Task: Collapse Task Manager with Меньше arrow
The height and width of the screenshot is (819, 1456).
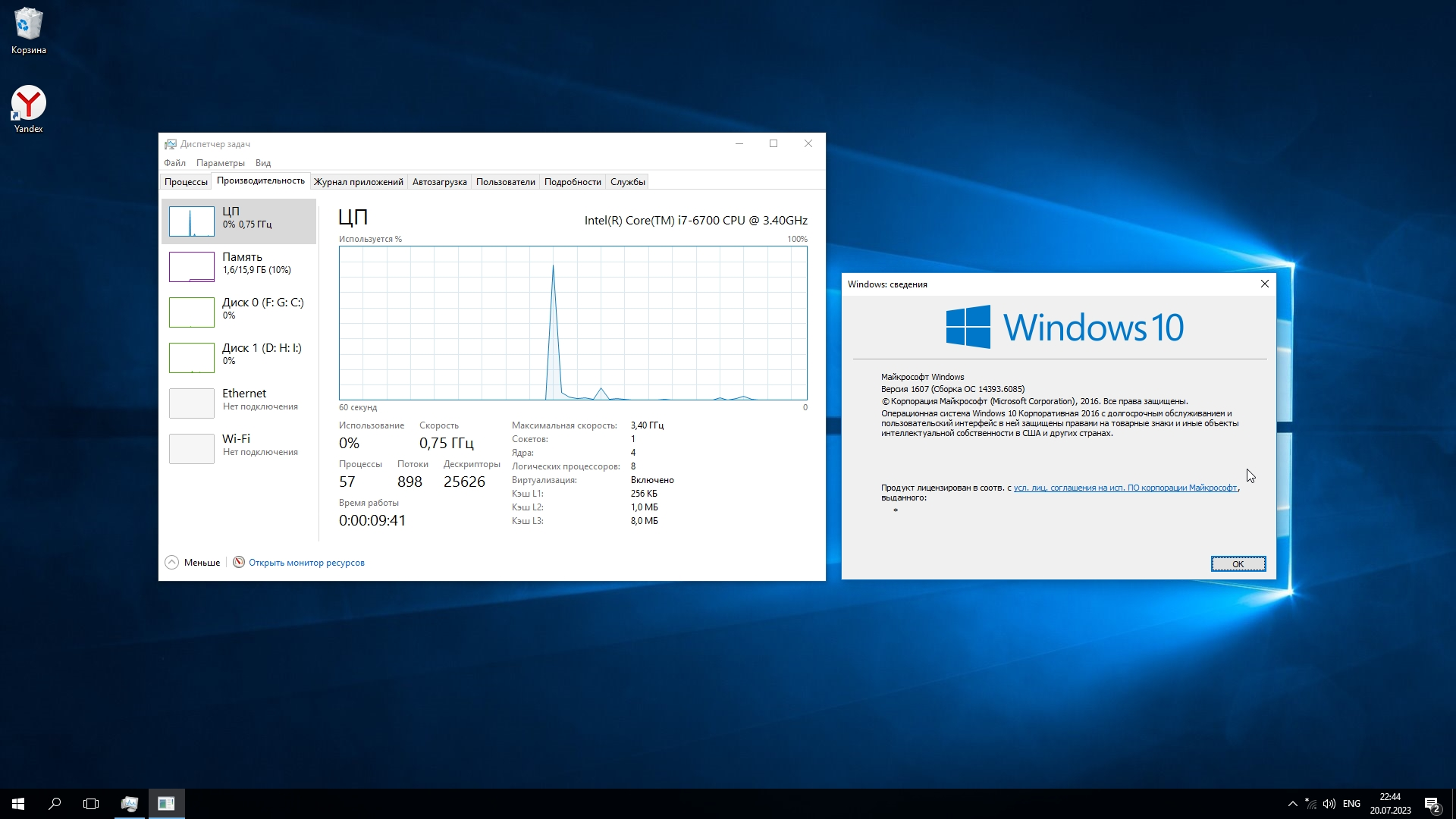Action: point(172,562)
